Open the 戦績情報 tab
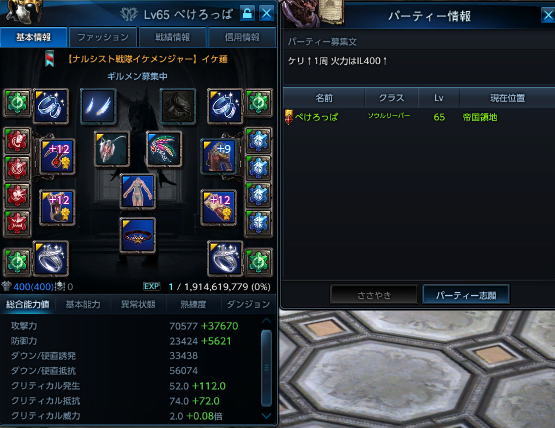This screenshot has width=555, height=428. 173,37
